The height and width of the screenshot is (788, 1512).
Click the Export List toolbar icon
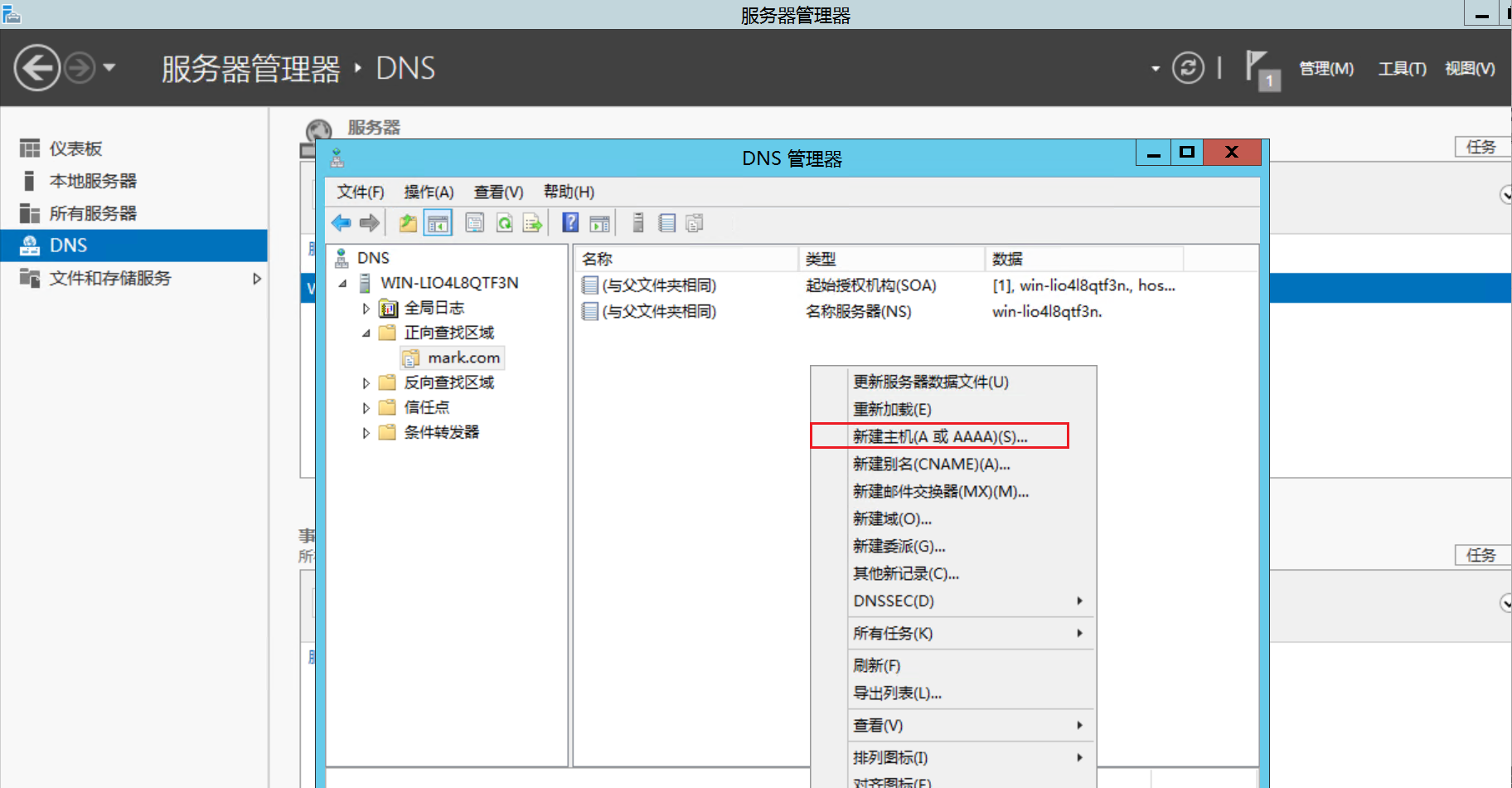click(x=532, y=222)
